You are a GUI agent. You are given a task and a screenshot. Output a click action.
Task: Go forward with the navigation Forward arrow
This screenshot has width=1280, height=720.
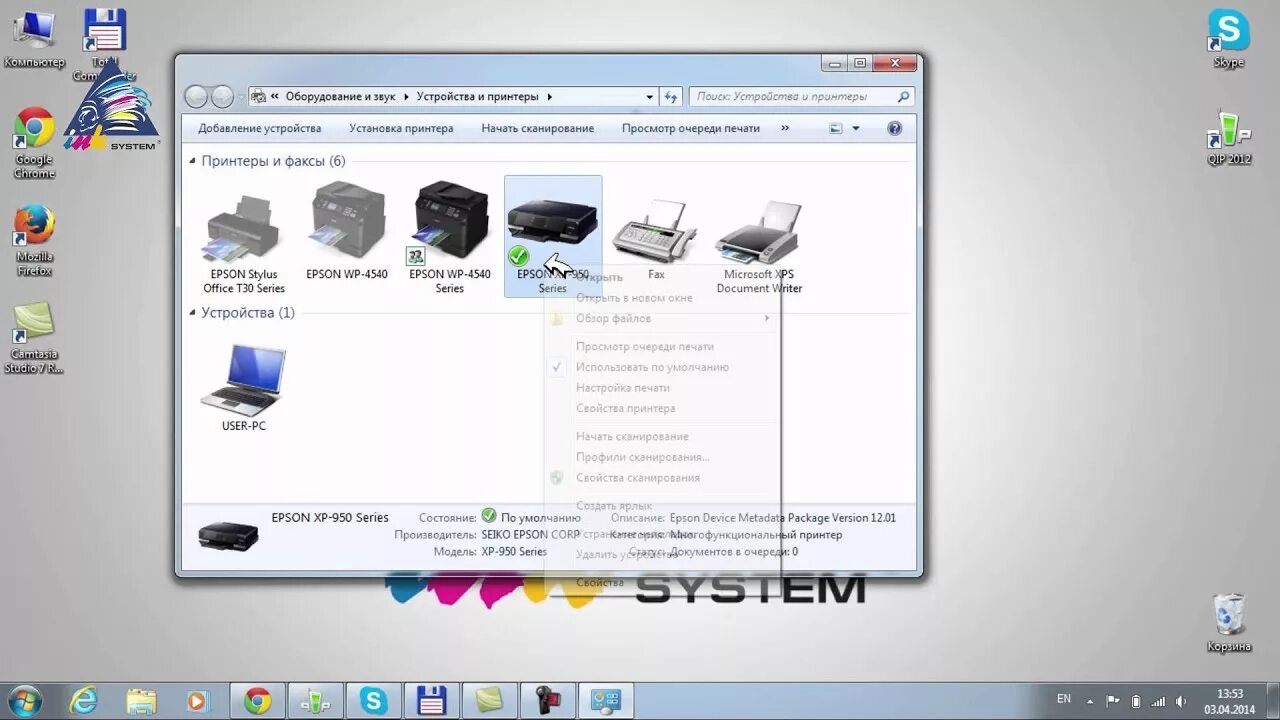[x=222, y=97]
